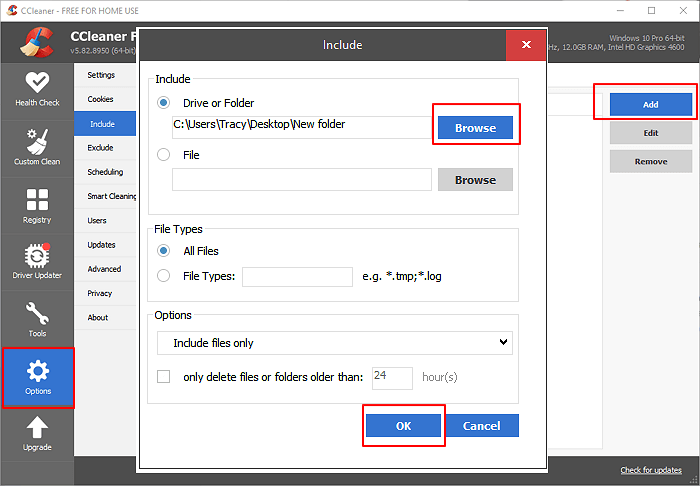Click the CCleaner logo in the header
The width and height of the screenshot is (700, 486).
(x=36, y=42)
